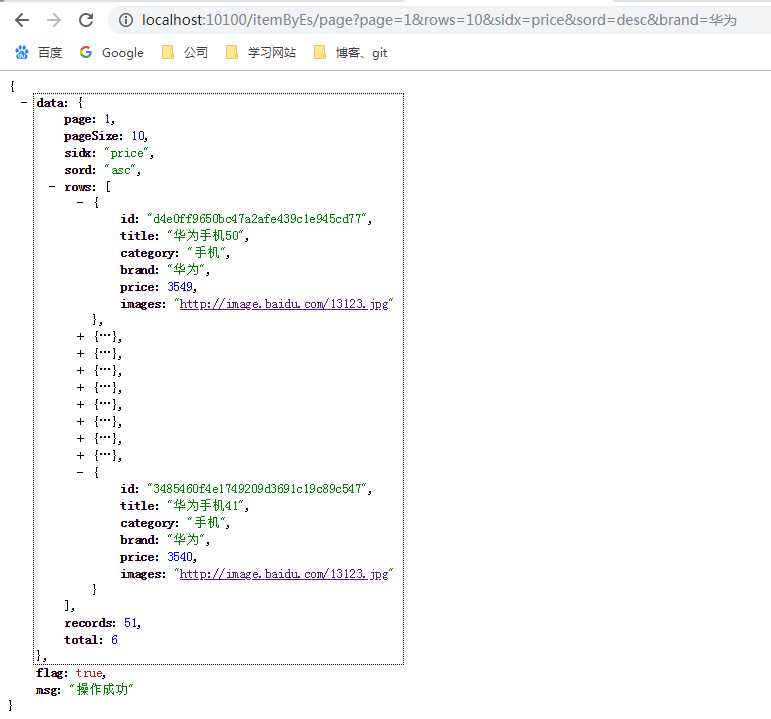Screen dimensions: 771x719
Task: Collapse the data object
Action: pyautogui.click(x=23, y=103)
